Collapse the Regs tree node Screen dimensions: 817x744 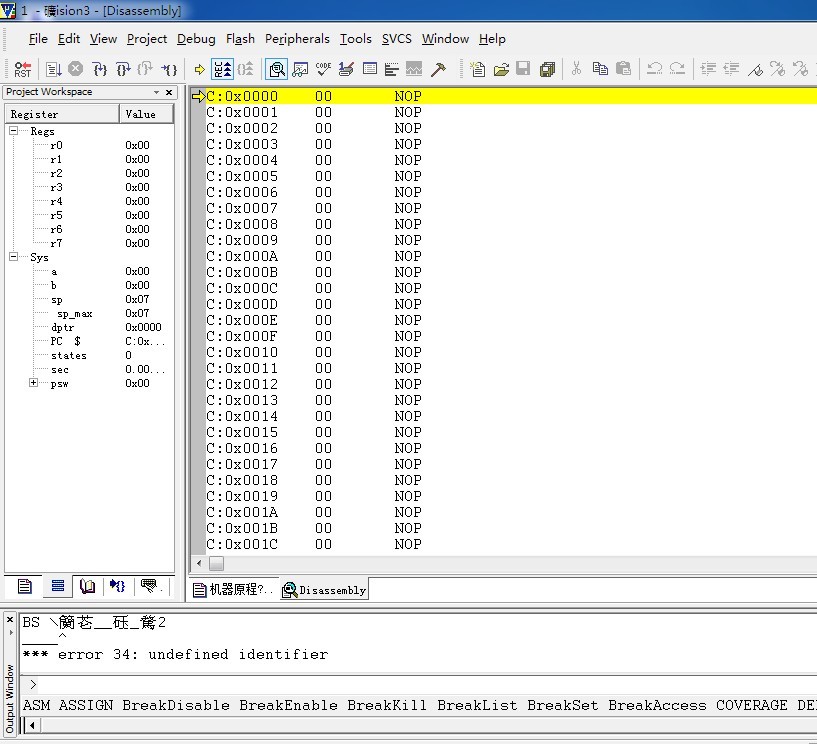tap(15, 131)
